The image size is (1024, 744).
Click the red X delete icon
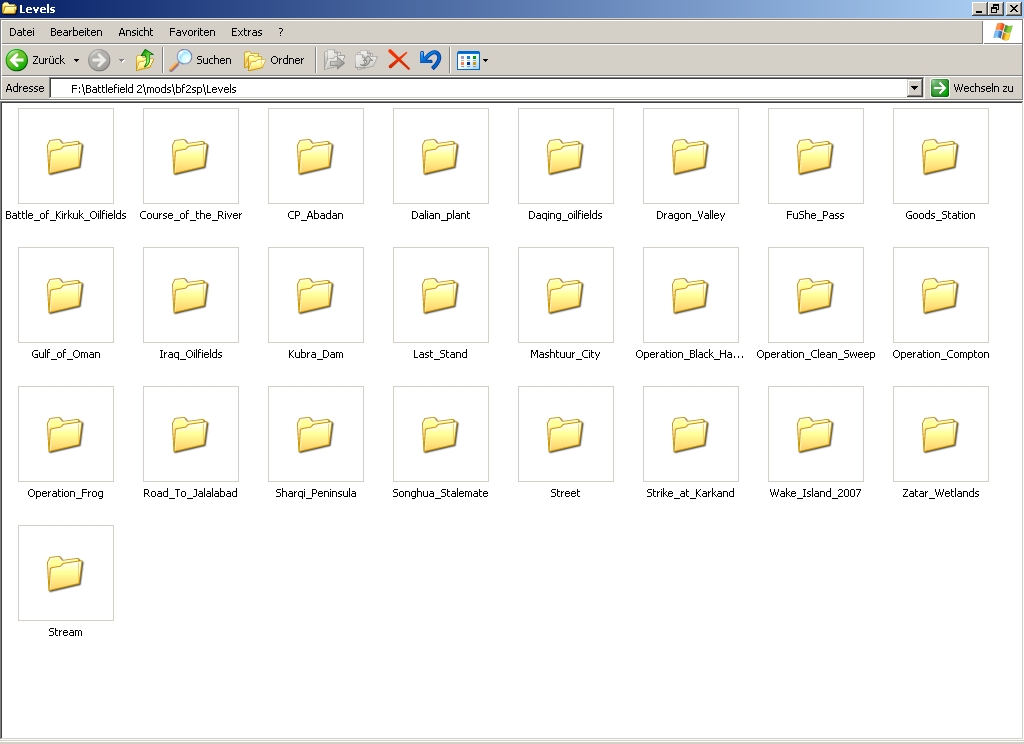(398, 60)
